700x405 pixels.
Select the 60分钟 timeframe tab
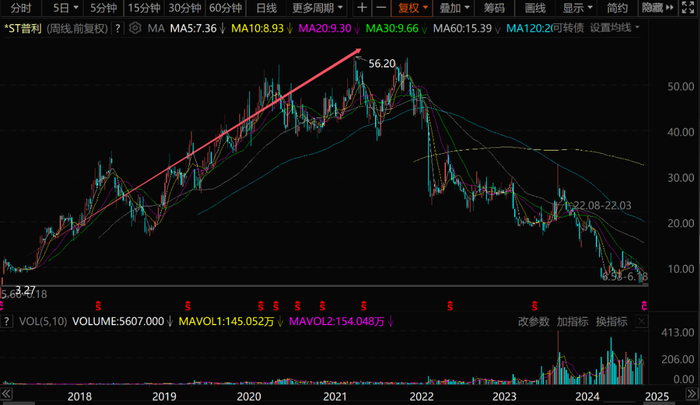click(225, 8)
